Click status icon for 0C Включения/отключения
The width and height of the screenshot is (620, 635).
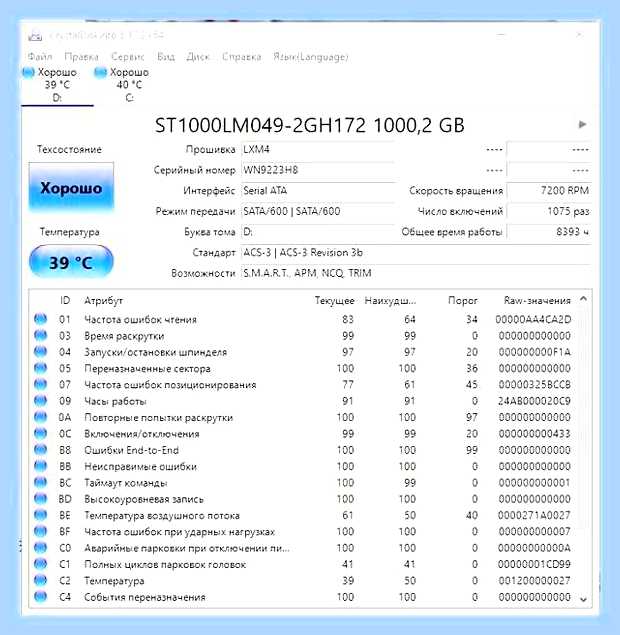coord(40,433)
